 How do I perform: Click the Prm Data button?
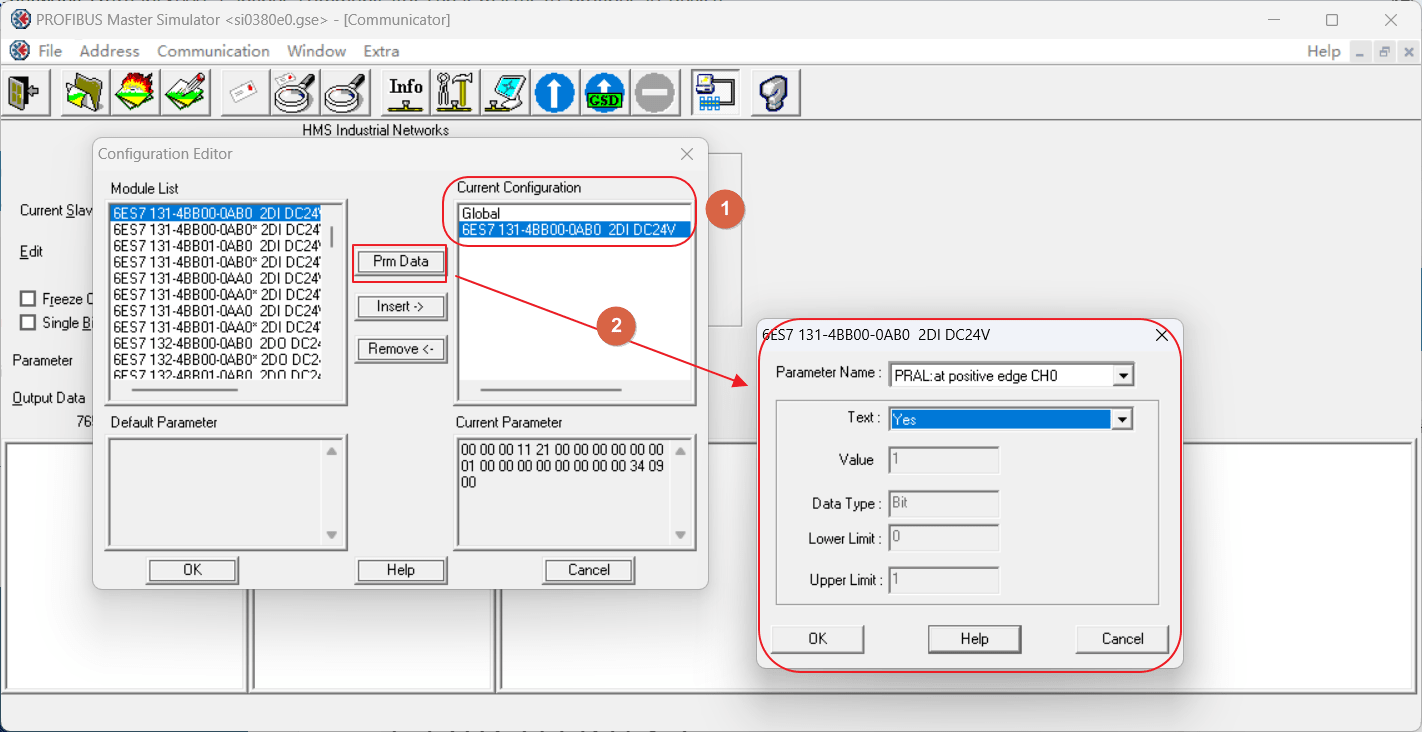(x=400, y=261)
